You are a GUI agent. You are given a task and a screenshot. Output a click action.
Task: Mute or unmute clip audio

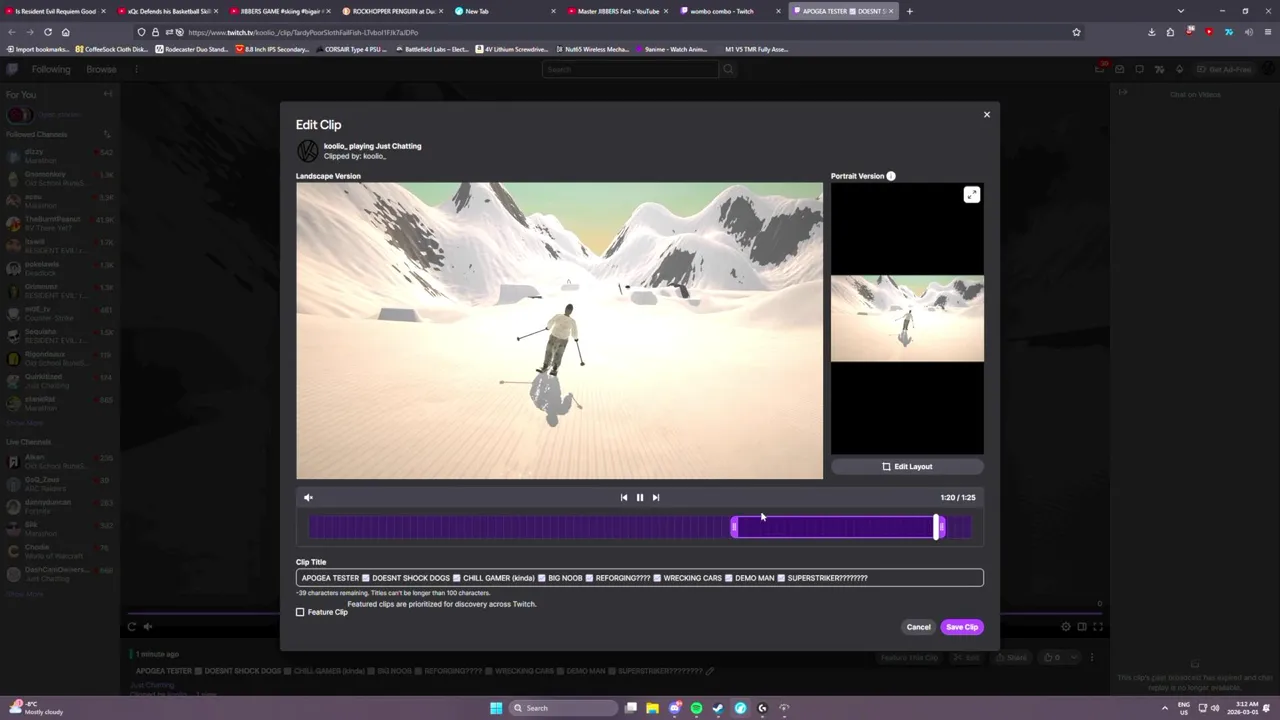click(308, 497)
